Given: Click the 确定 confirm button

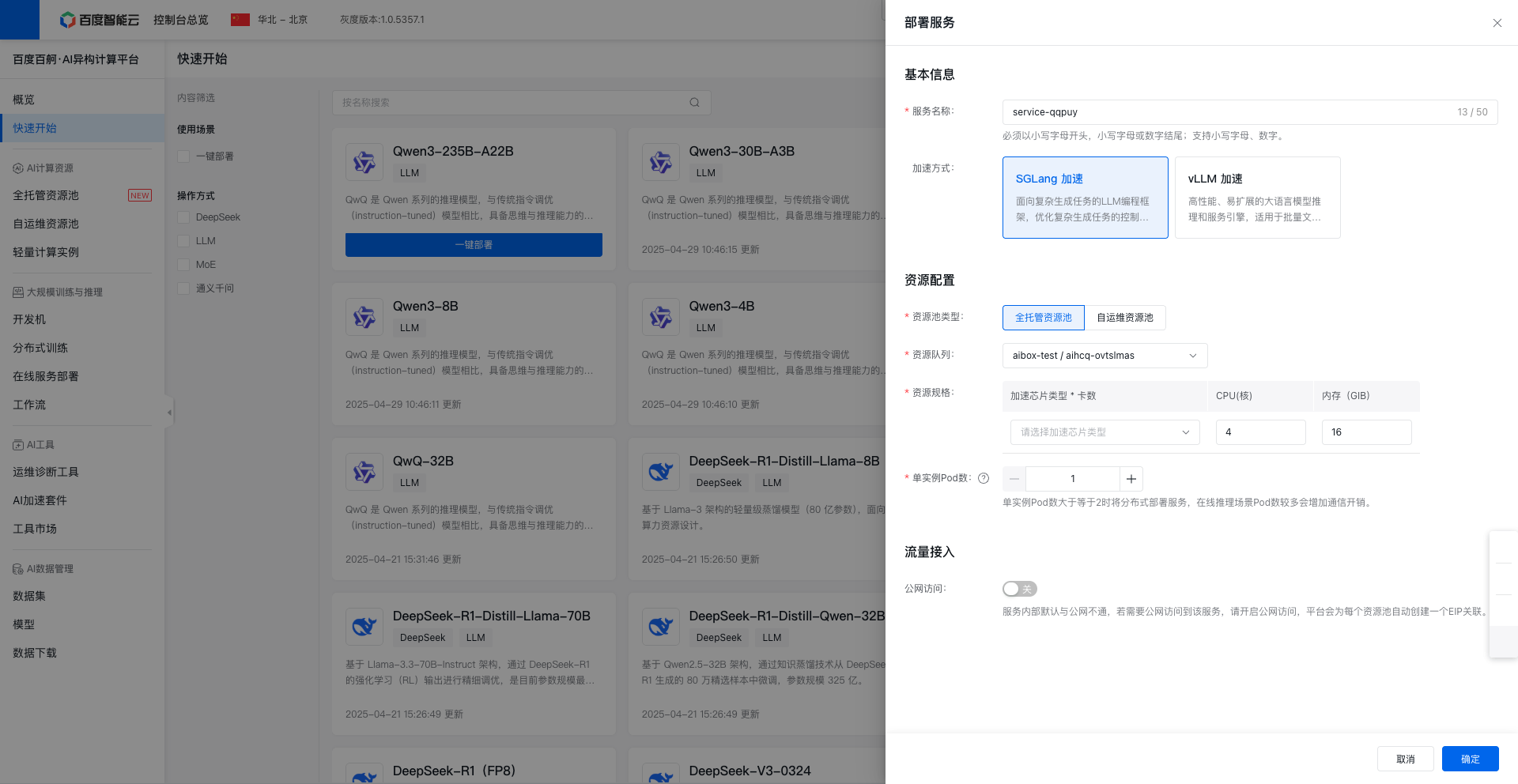Looking at the screenshot, I should coord(1470,759).
